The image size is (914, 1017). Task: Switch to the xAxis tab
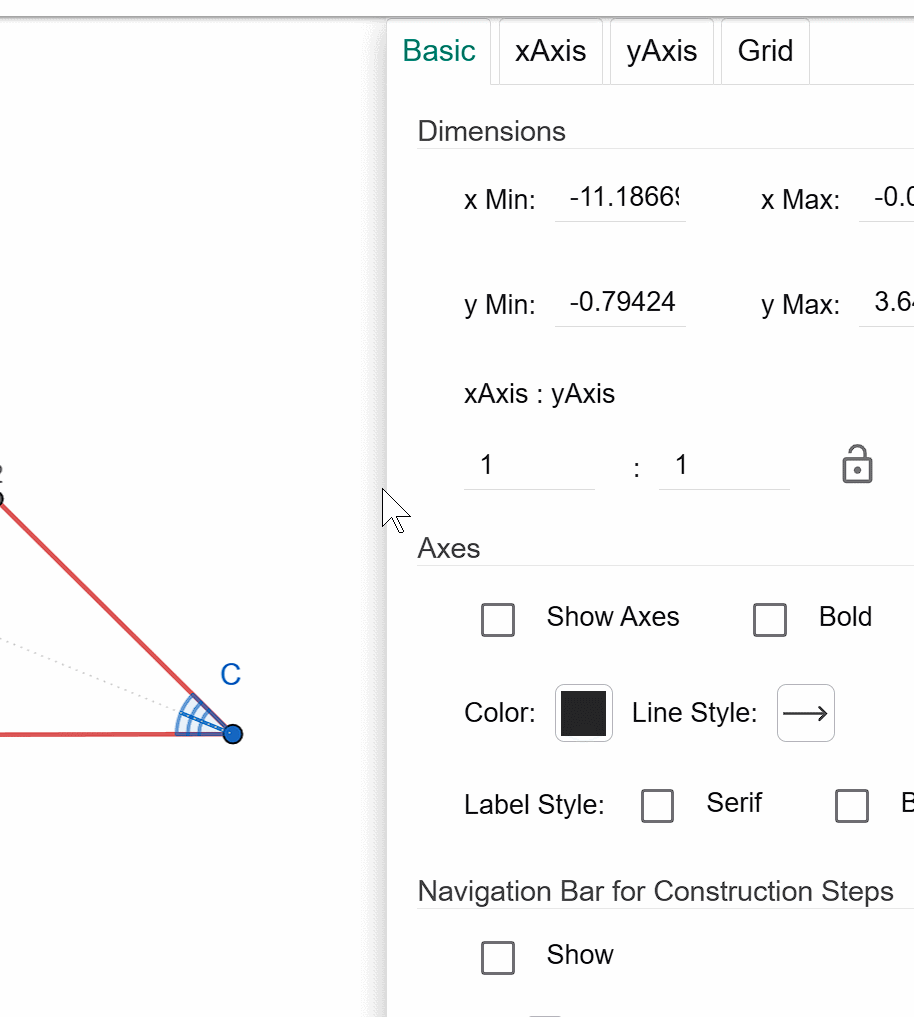551,51
